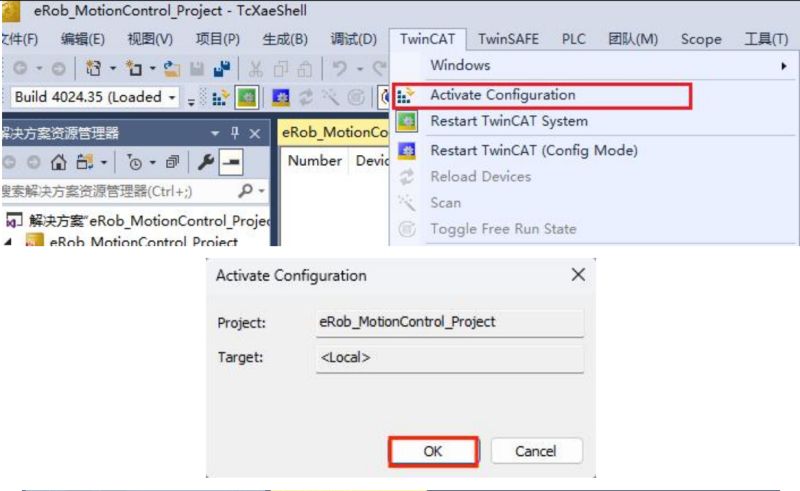800x491 pixels.
Task: Go to Home in Solution Explorer
Action: [x=59, y=162]
